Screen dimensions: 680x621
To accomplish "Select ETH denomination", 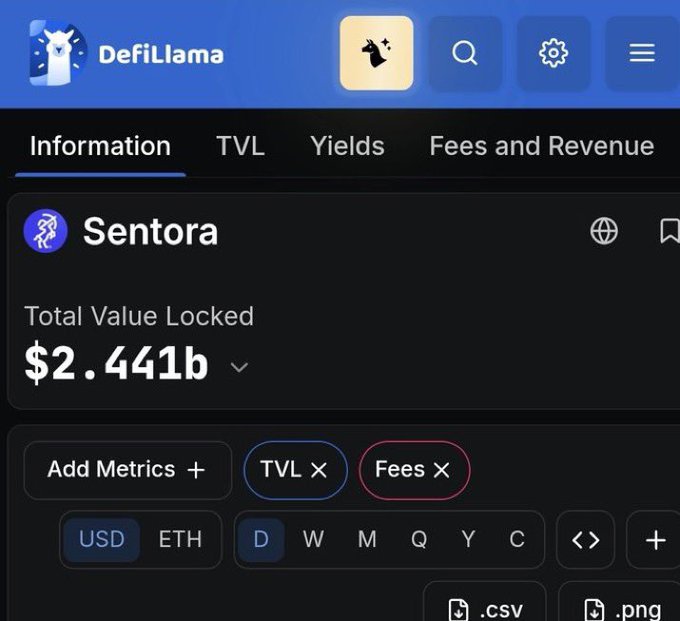I will [x=180, y=540].
